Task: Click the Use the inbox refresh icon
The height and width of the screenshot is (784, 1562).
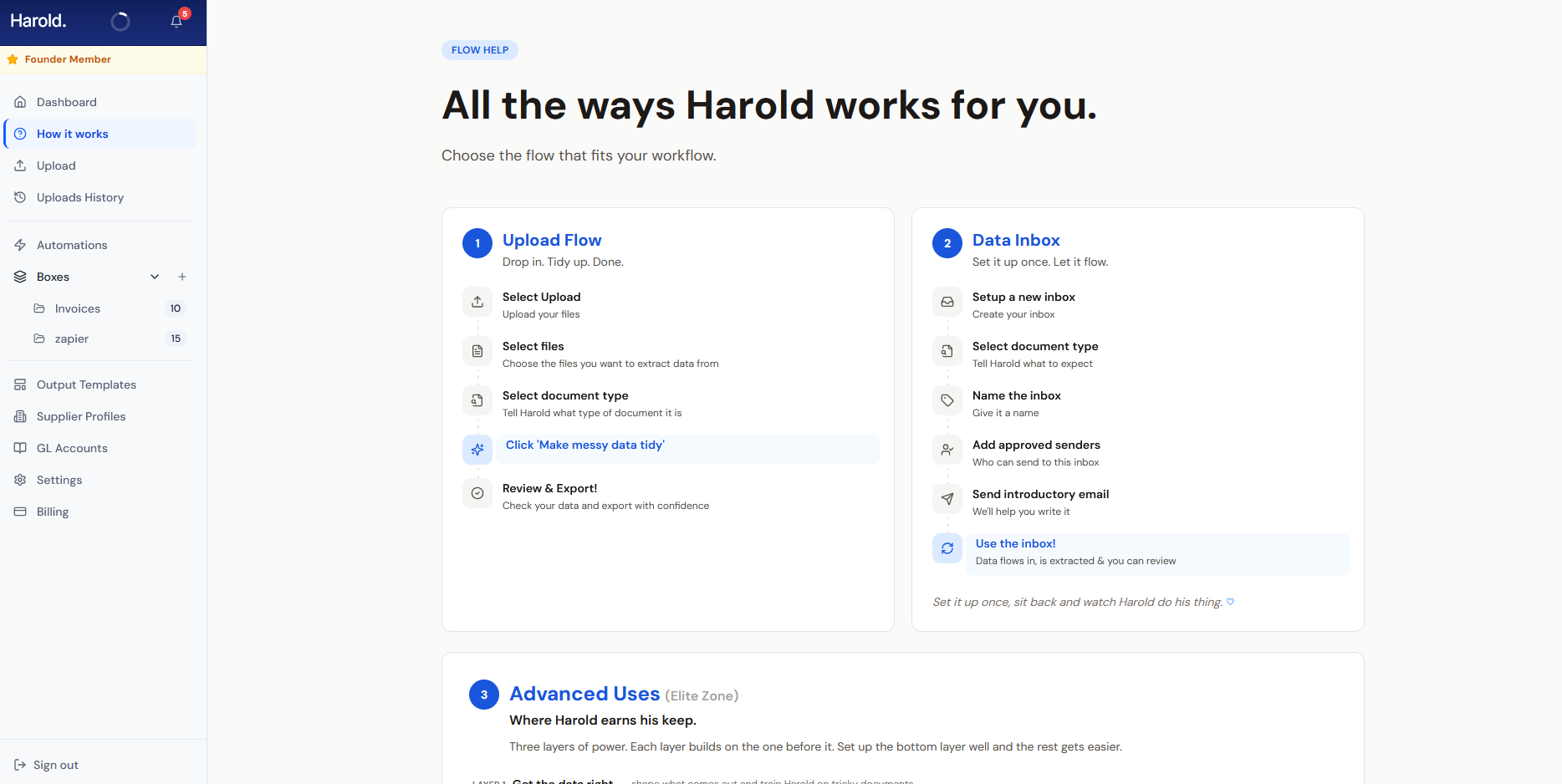Action: pos(947,548)
